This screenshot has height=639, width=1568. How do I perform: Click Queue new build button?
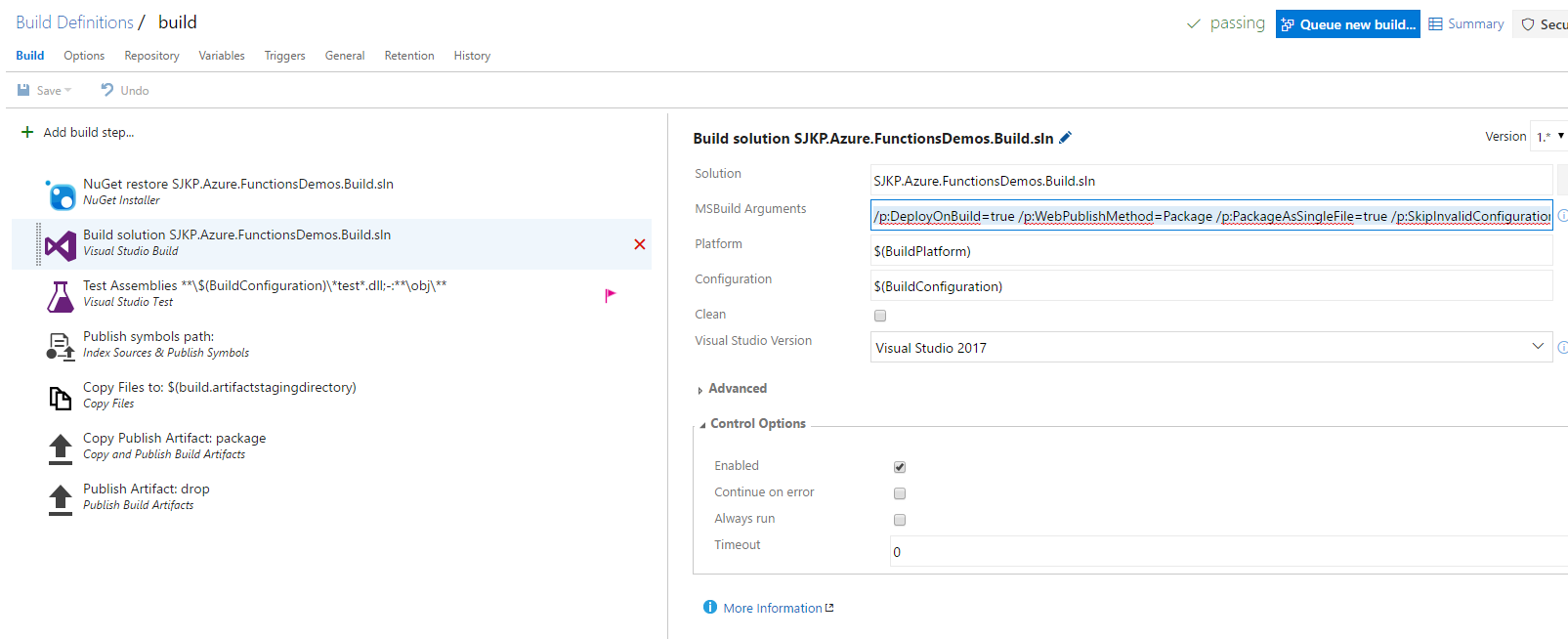(x=1348, y=24)
